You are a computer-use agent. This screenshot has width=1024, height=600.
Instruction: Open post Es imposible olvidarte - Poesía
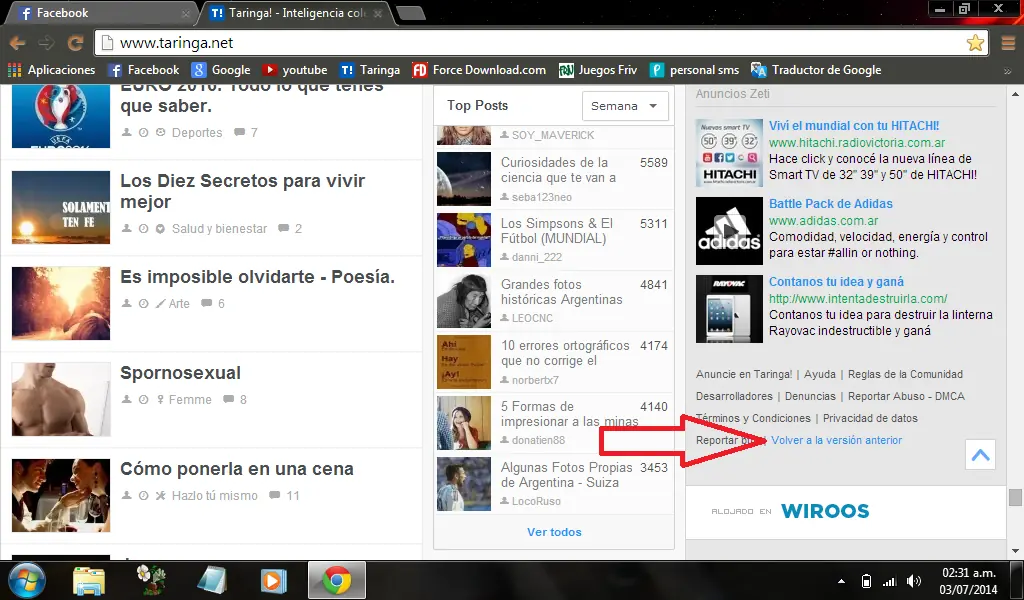click(257, 277)
